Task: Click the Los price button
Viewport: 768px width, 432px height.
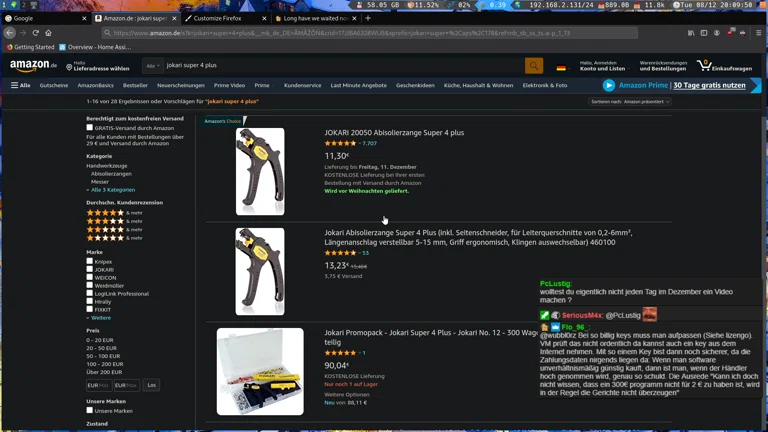Action: tap(151, 385)
